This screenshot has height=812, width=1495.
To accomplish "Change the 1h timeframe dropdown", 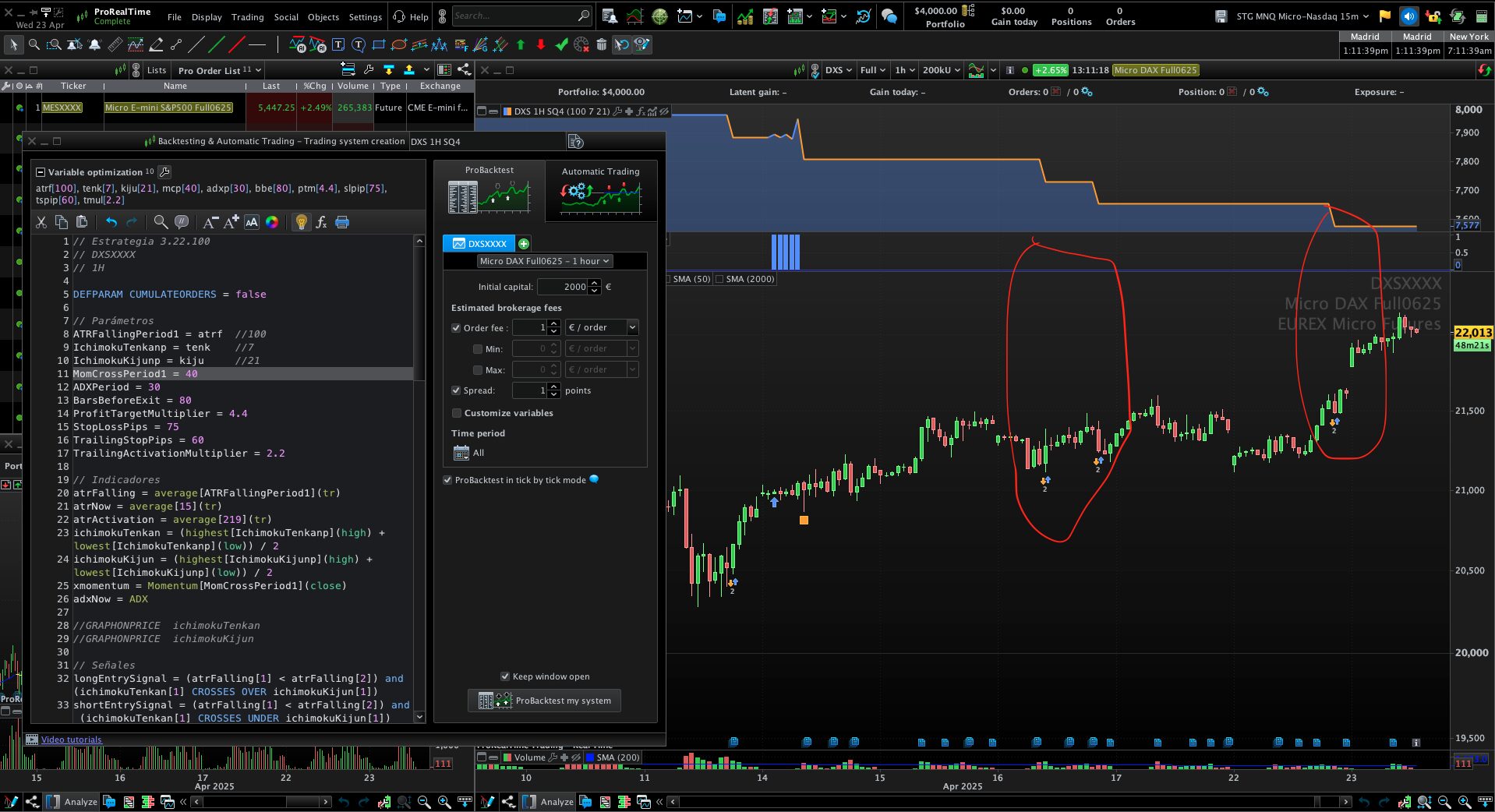I will pos(905,70).
